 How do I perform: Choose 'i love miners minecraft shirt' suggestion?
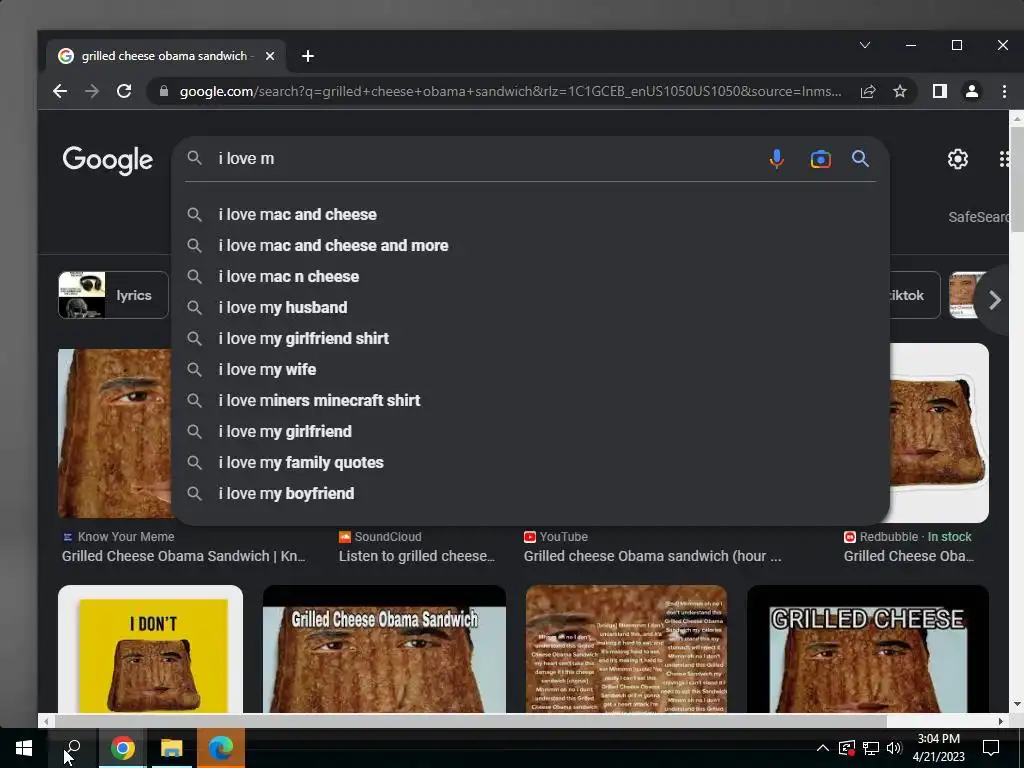530,400
